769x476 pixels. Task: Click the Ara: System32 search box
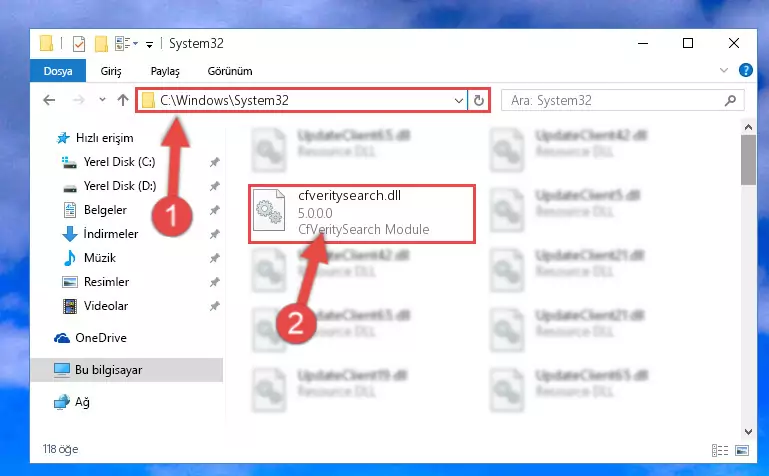(622, 100)
